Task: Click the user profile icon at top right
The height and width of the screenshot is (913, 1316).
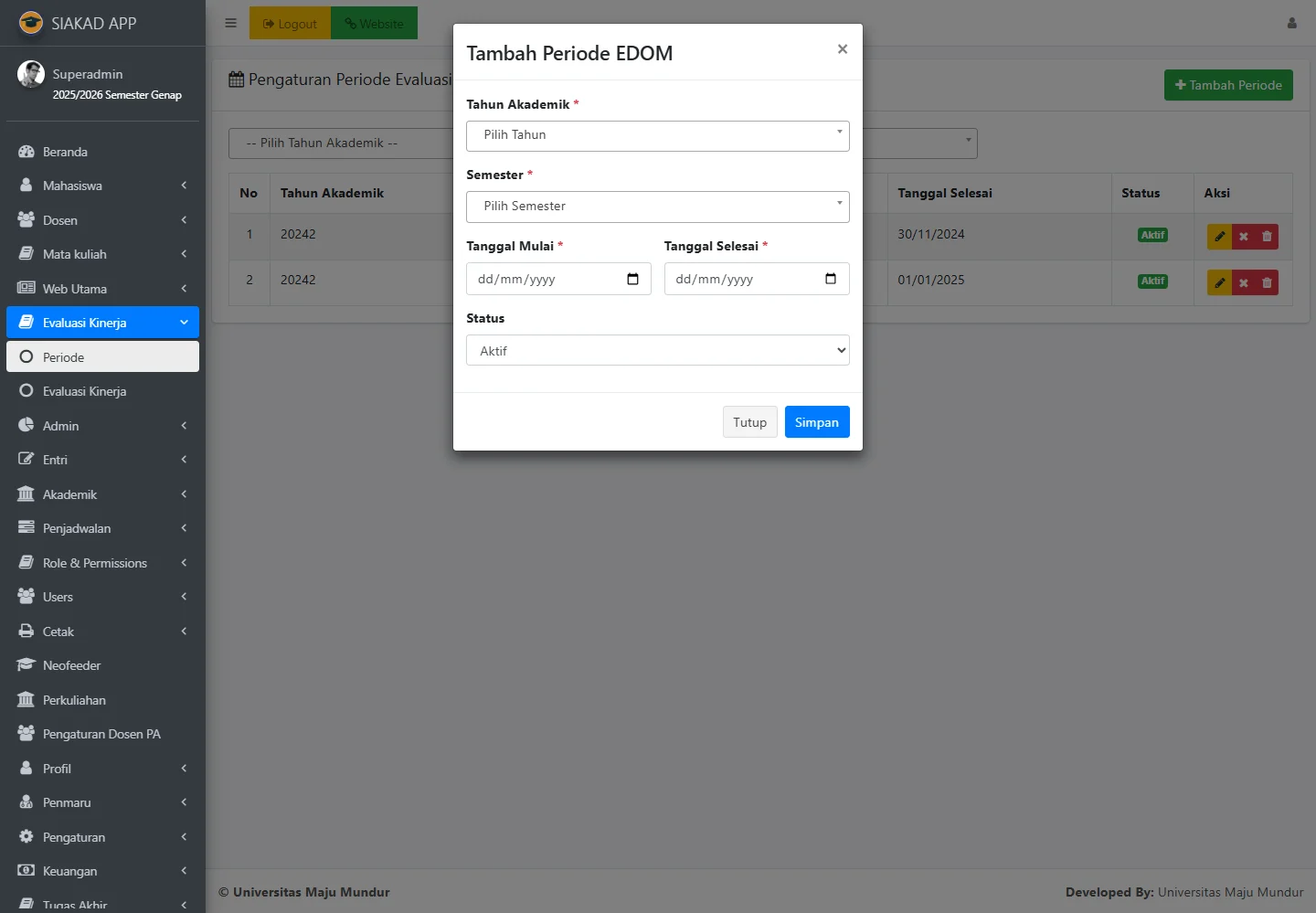Action: pyautogui.click(x=1291, y=23)
